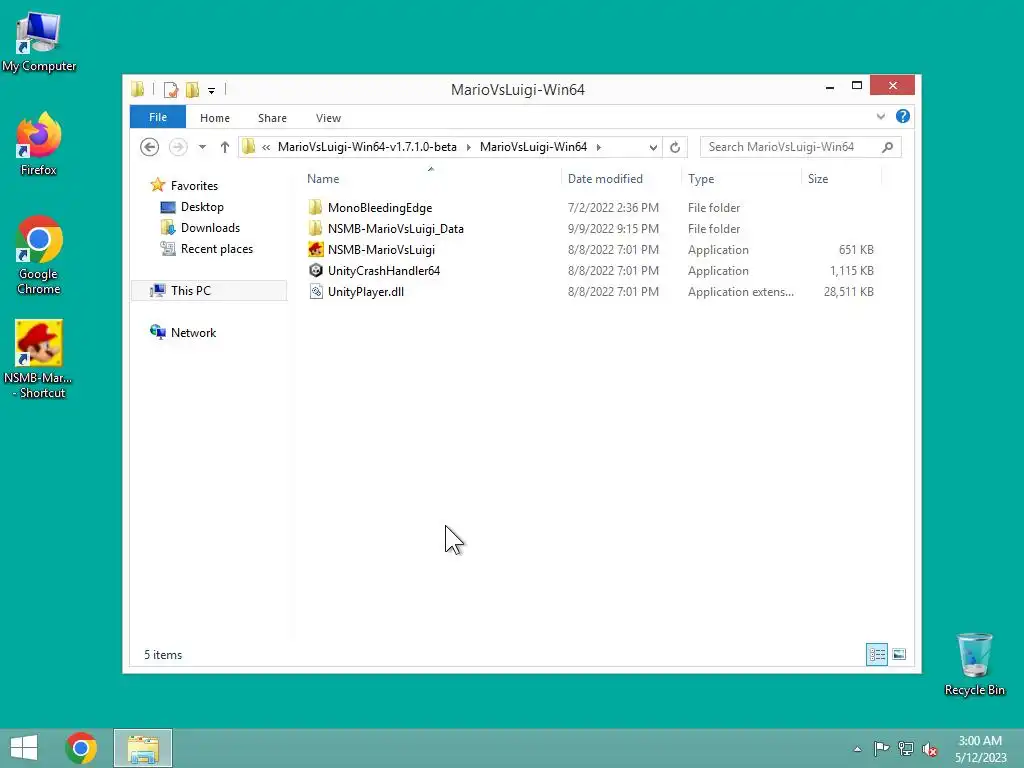Select the NSMB-MarioVsLuigi_Data folder
The height and width of the screenshot is (768, 1024).
pos(396,229)
